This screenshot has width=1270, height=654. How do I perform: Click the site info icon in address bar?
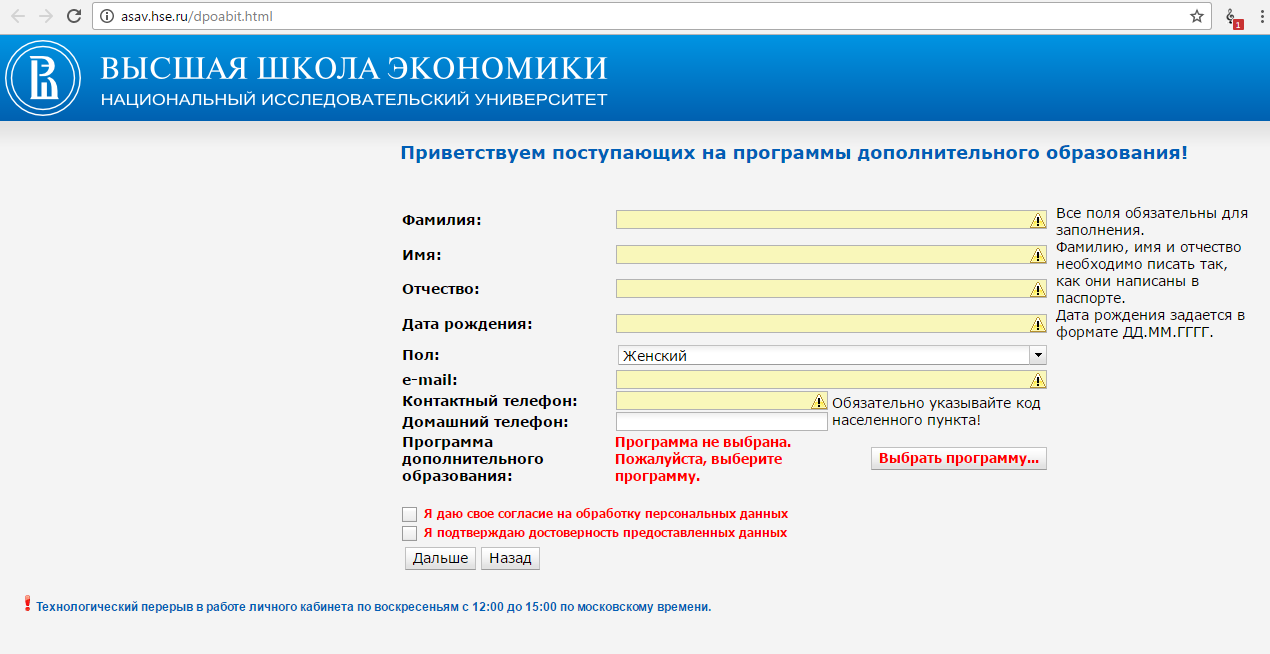[108, 16]
